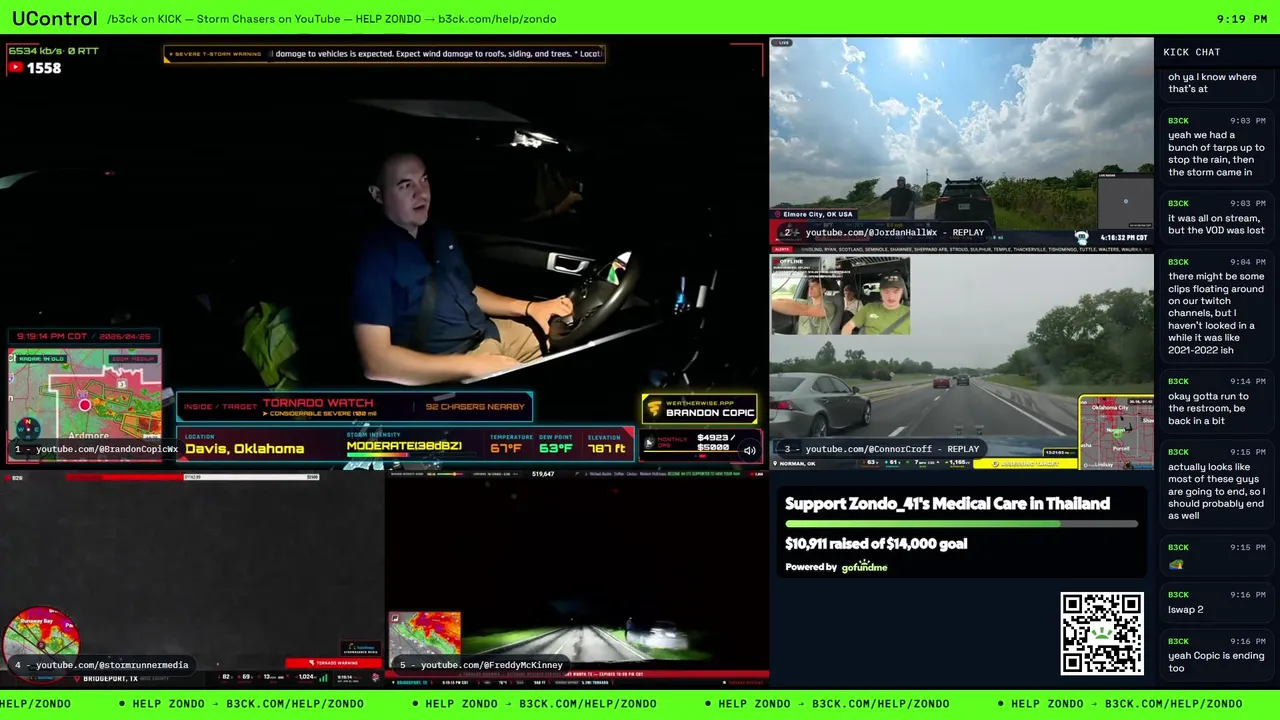Select stream 3 youtube.com/@ConnorCroff REPLAY label
The width and height of the screenshot is (1280, 720).
click(881, 449)
